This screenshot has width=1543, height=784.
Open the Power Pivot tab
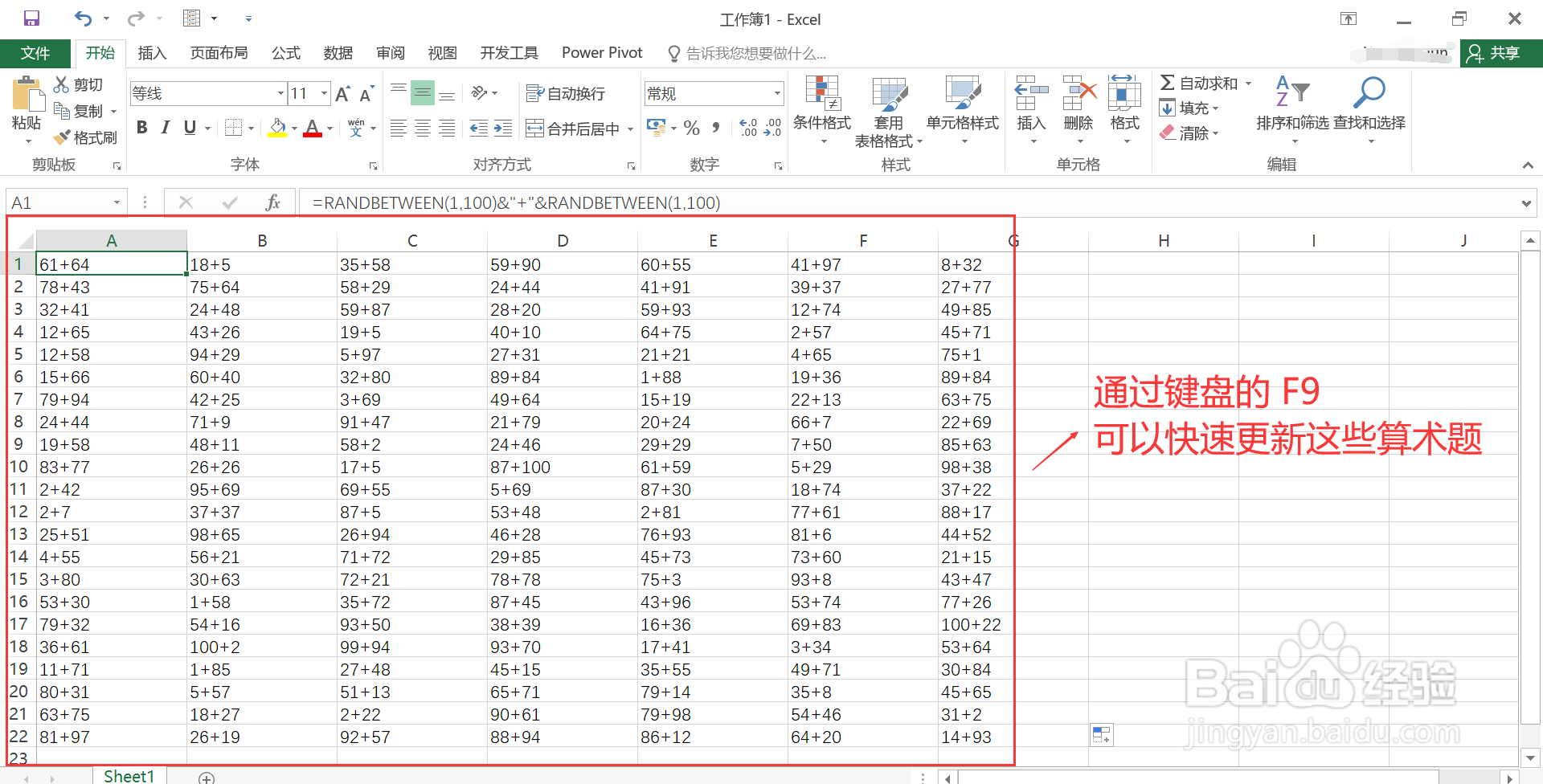[x=601, y=53]
